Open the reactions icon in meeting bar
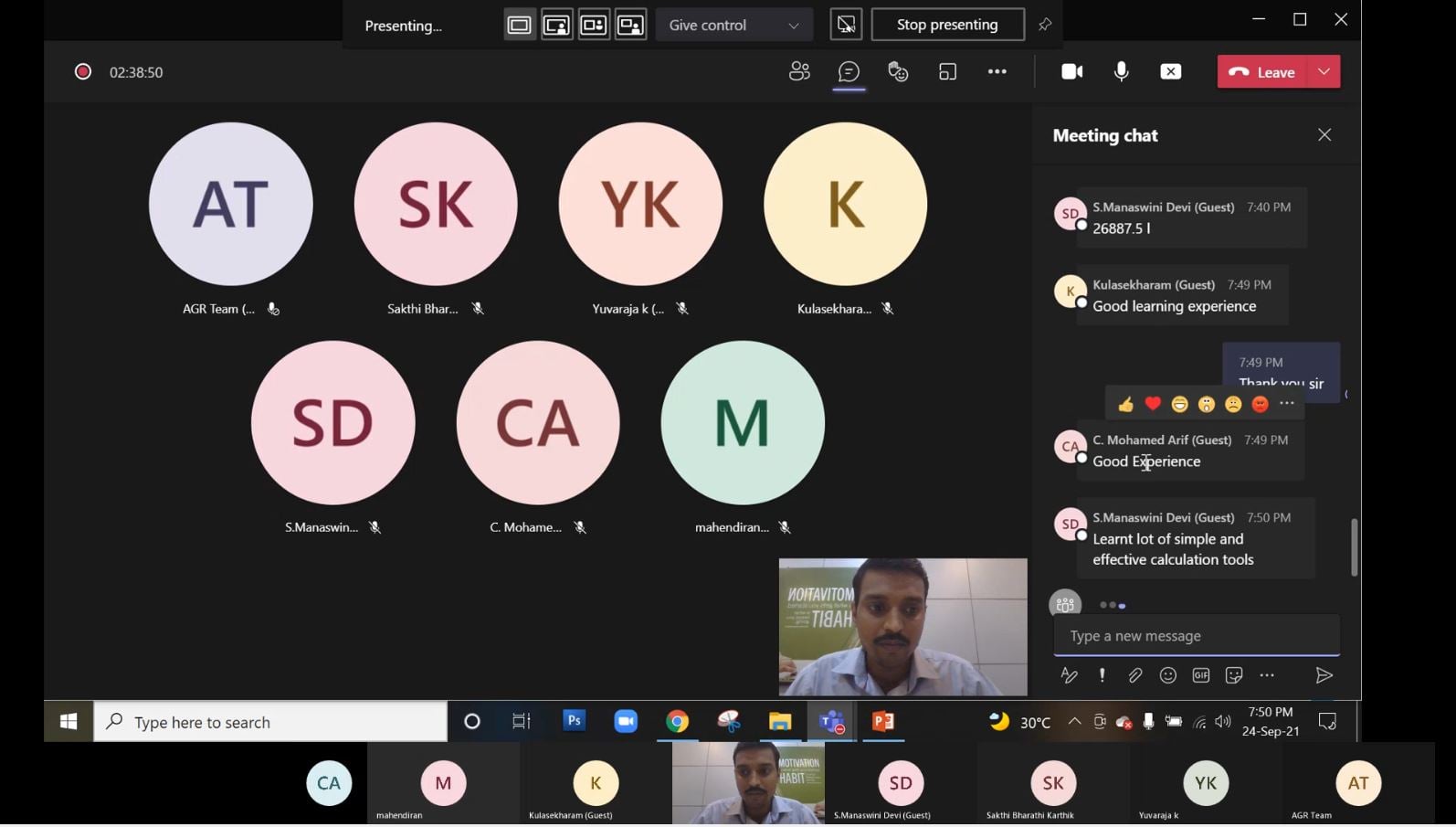The image size is (1456, 827). 899,71
